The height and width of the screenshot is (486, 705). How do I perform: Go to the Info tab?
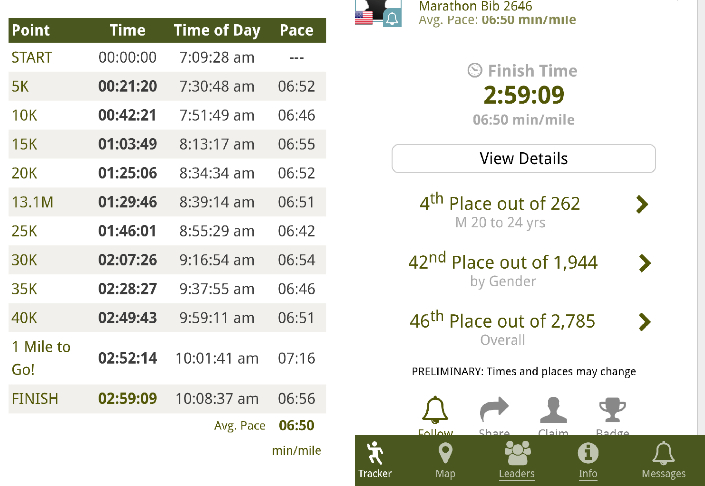[588, 460]
